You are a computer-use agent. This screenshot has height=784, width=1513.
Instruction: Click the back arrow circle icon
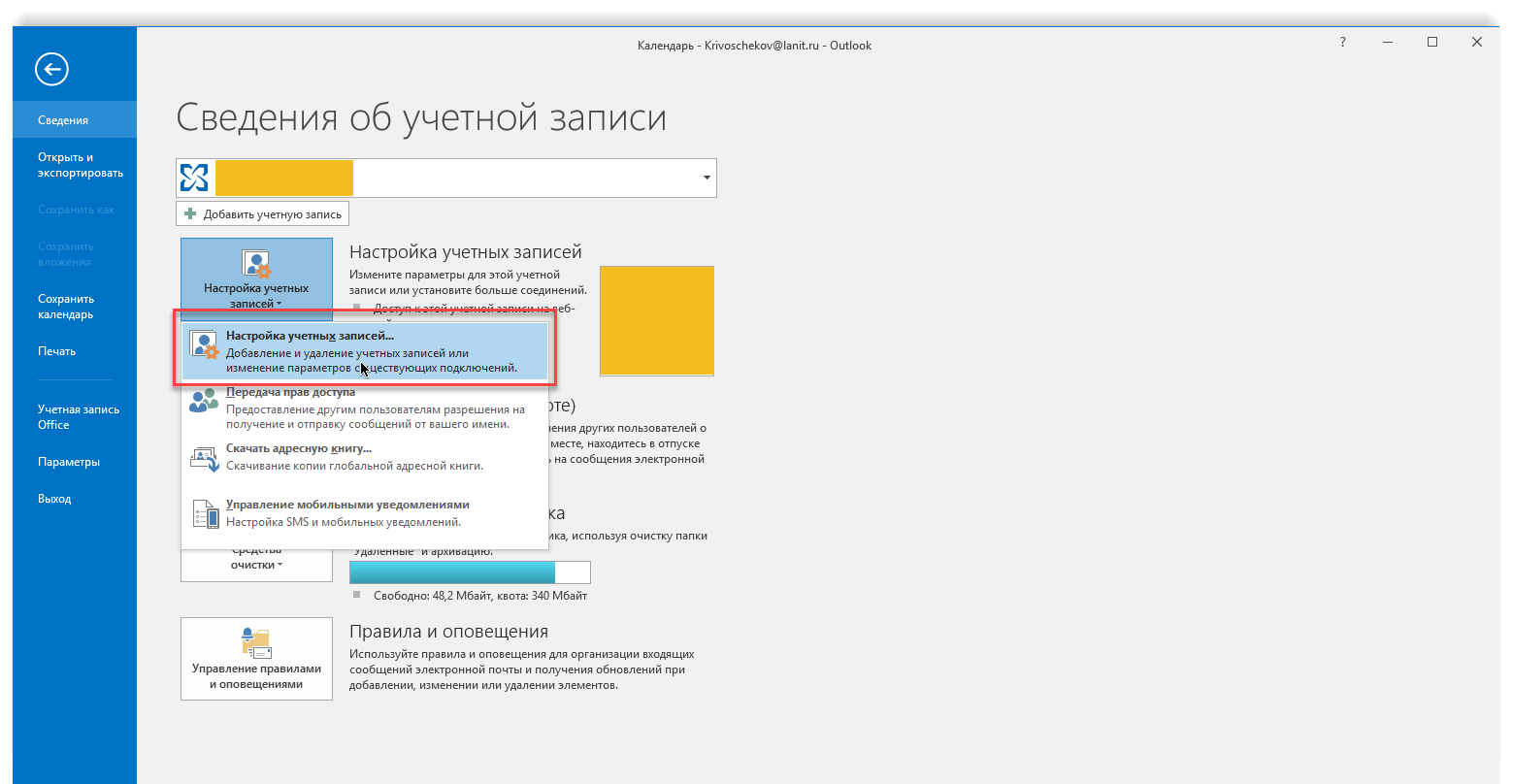click(51, 69)
